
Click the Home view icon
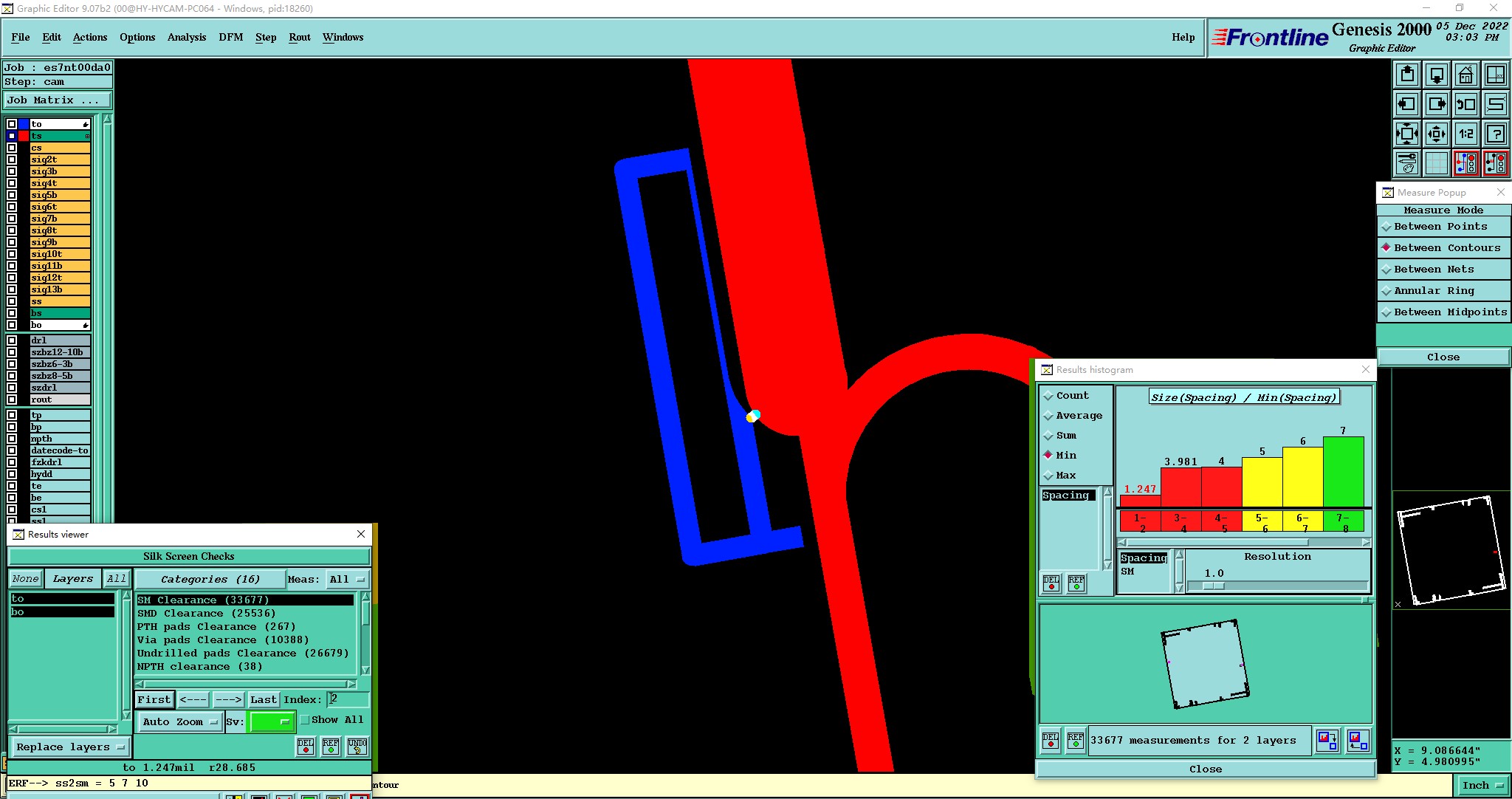point(1465,75)
